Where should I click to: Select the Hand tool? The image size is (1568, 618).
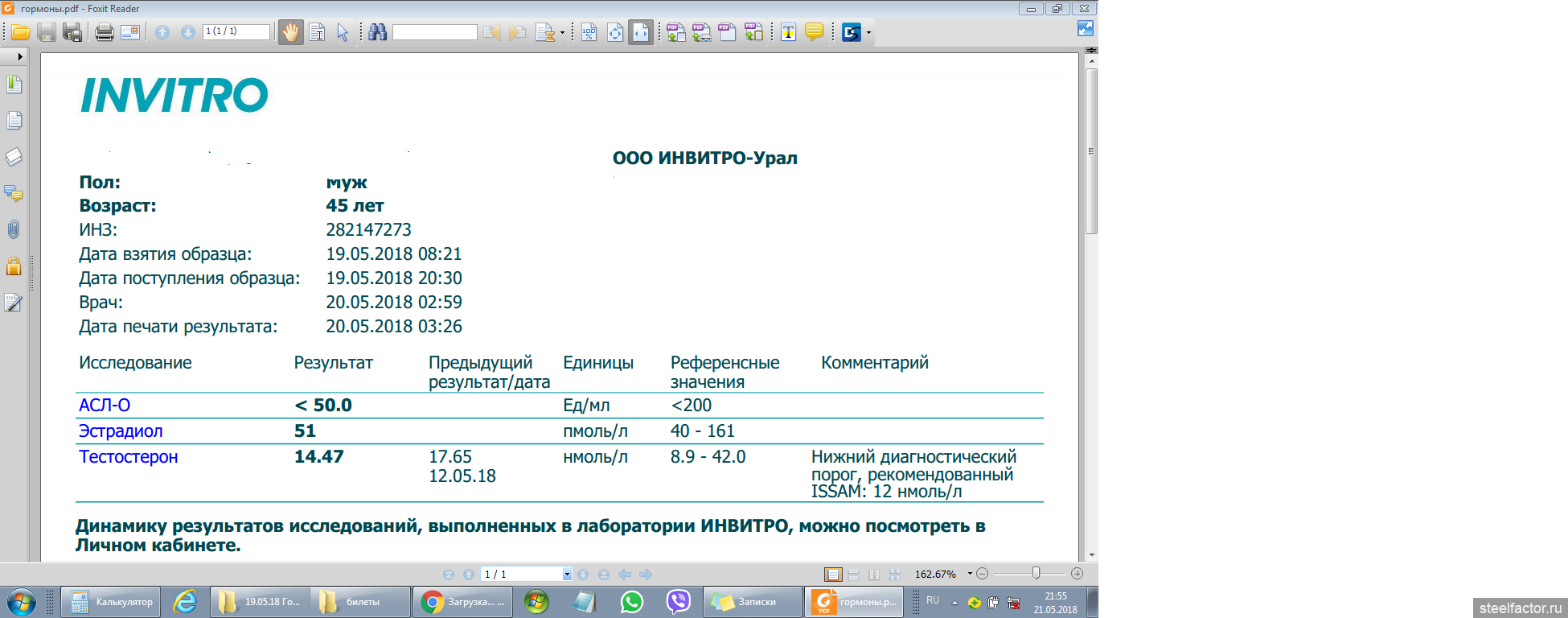pos(290,32)
